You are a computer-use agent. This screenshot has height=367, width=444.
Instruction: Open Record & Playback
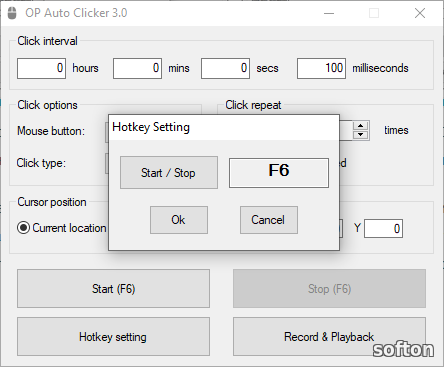point(329,337)
